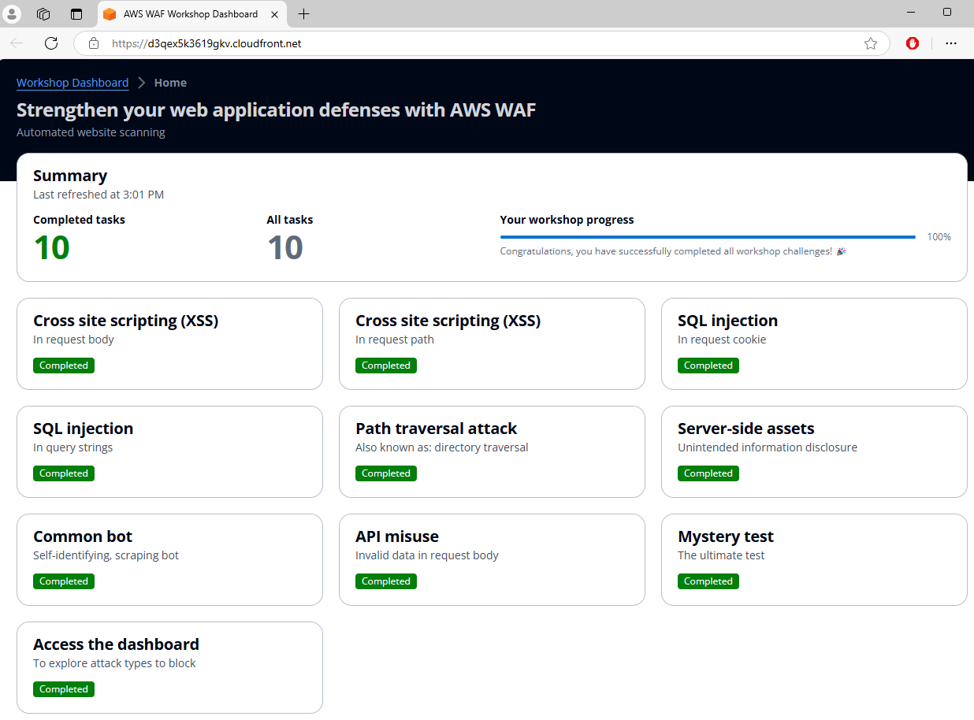This screenshot has width=974, height=720.
Task: Open the Path traversal attack card
Action: tap(492, 451)
